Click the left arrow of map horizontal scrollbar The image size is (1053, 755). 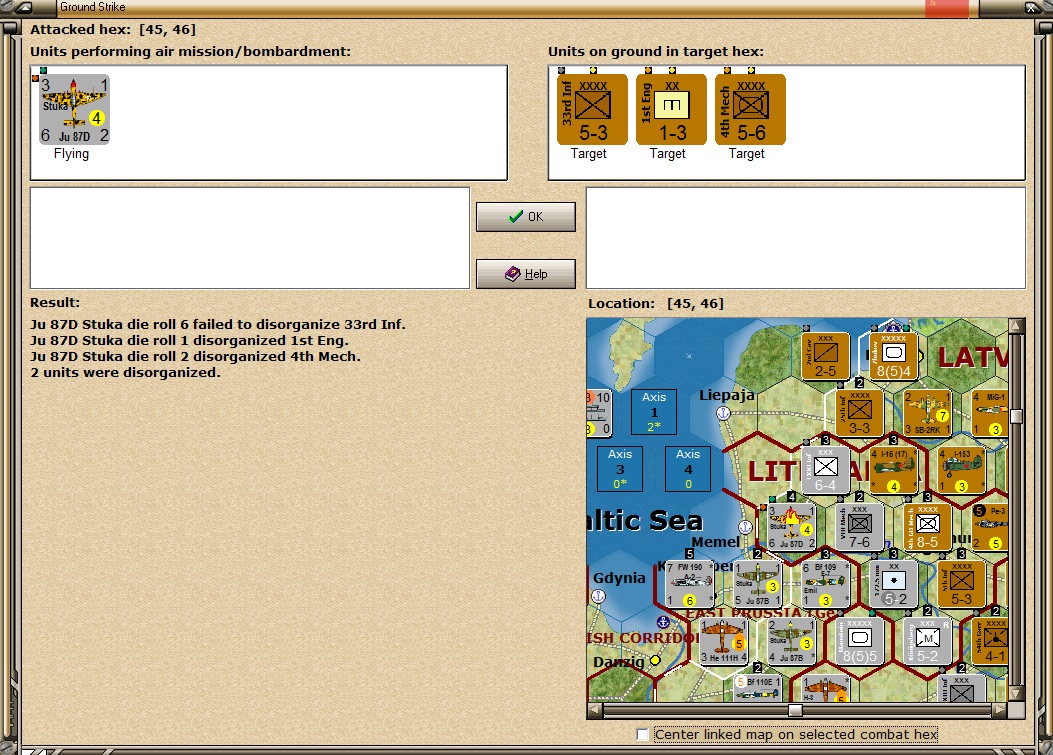[x=594, y=709]
